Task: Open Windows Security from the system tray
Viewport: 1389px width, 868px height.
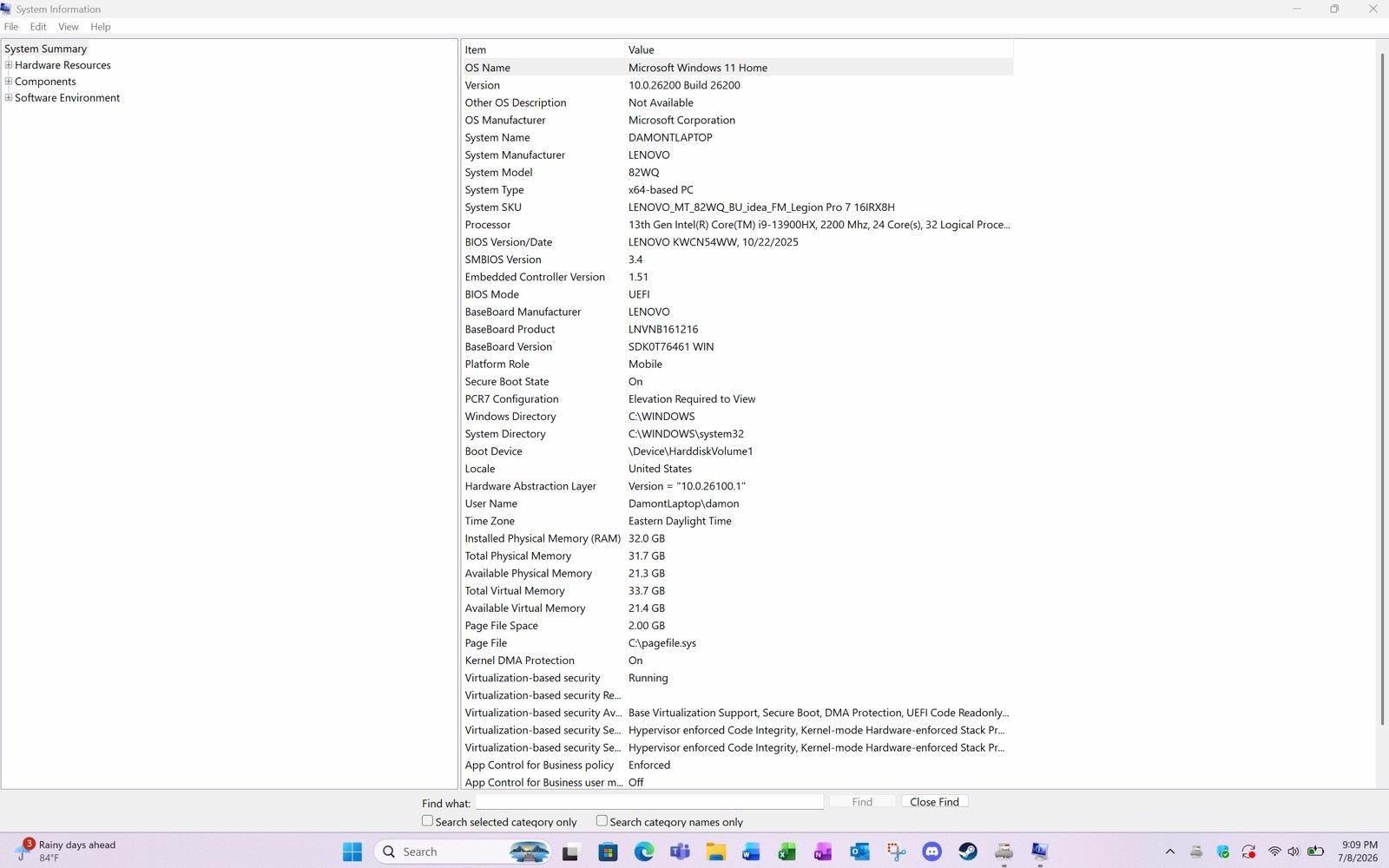Action: [1222, 852]
